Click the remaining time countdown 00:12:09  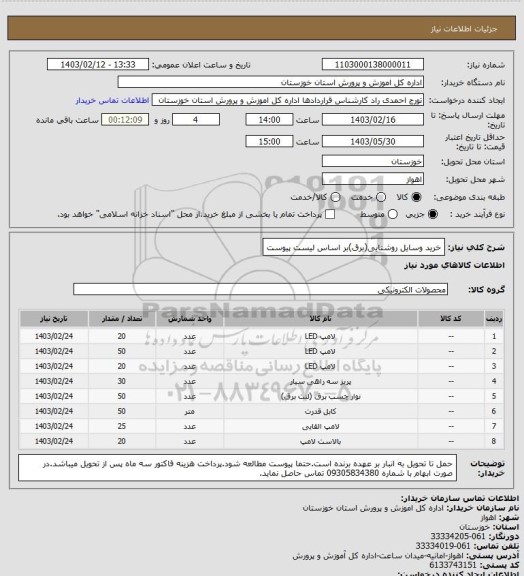pyautogui.click(x=125, y=120)
